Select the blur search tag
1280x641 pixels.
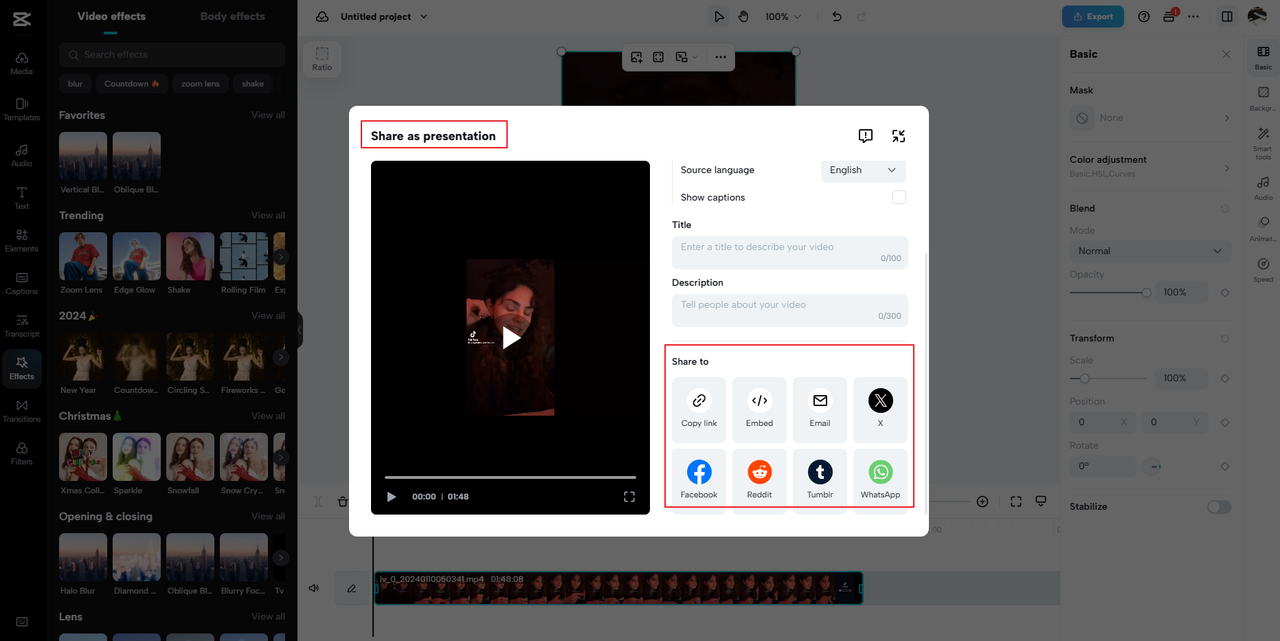(x=75, y=84)
